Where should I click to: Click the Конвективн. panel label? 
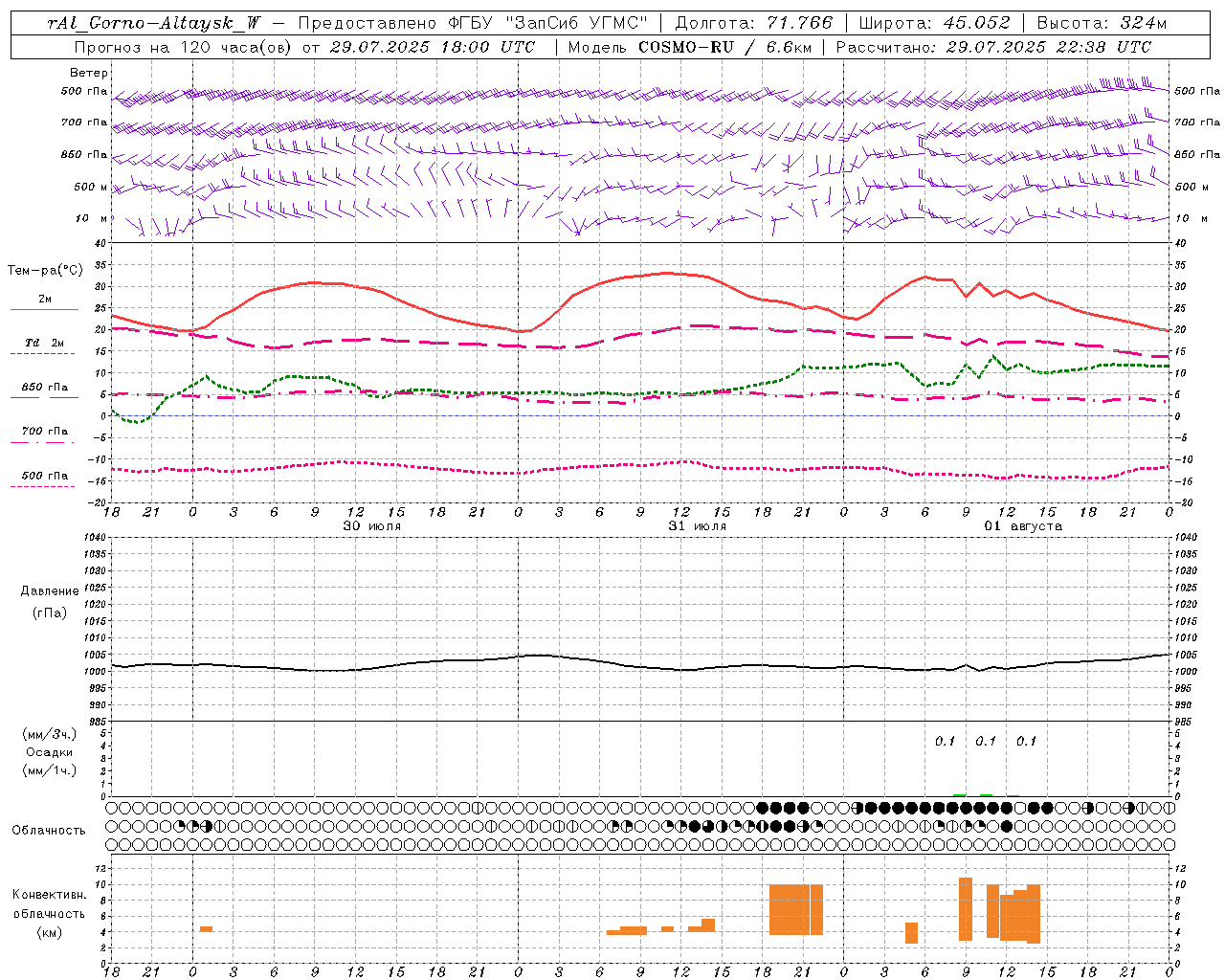coord(49,895)
